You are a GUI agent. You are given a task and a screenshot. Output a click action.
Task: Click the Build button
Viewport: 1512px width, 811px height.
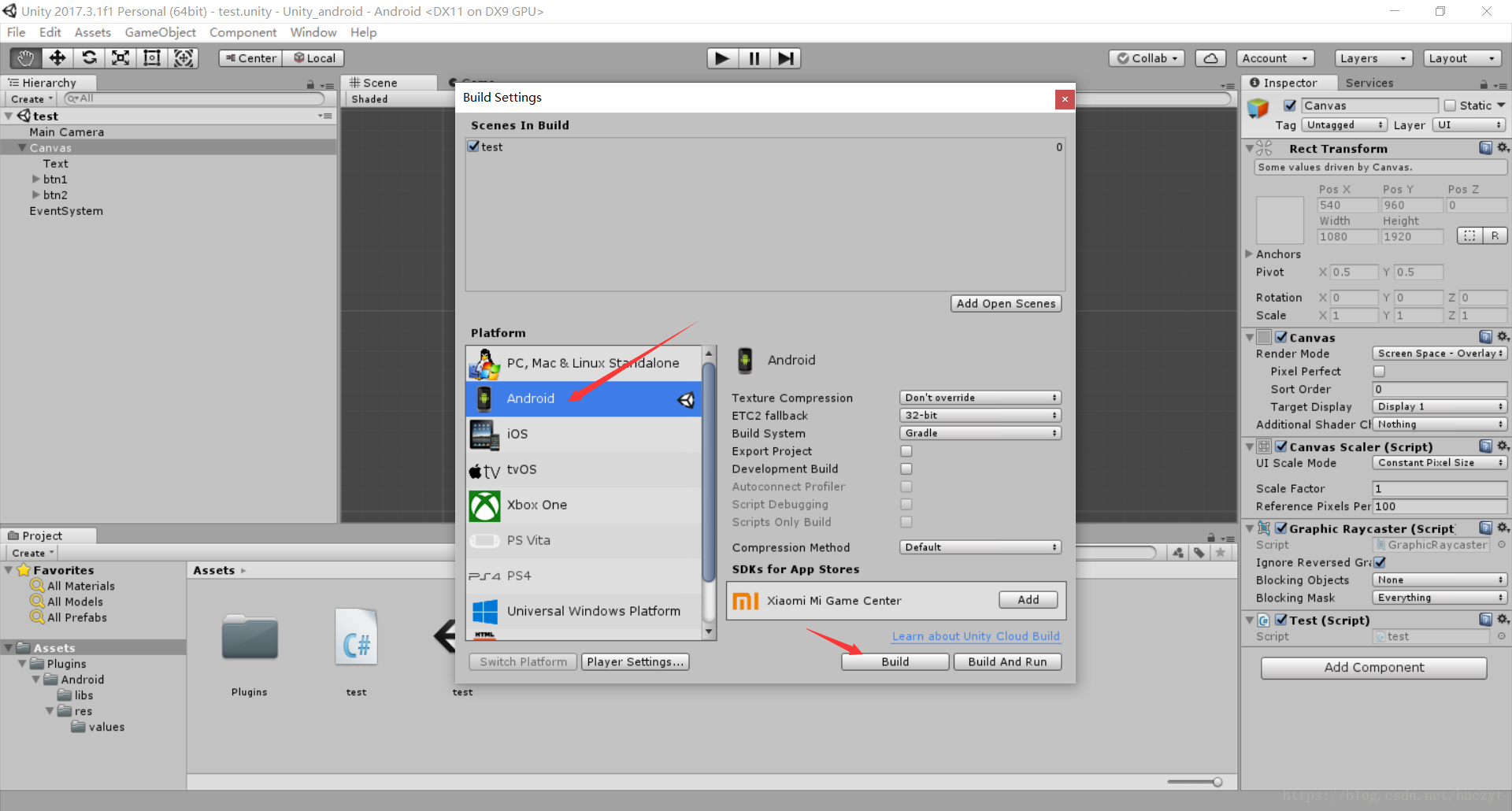[x=895, y=662]
